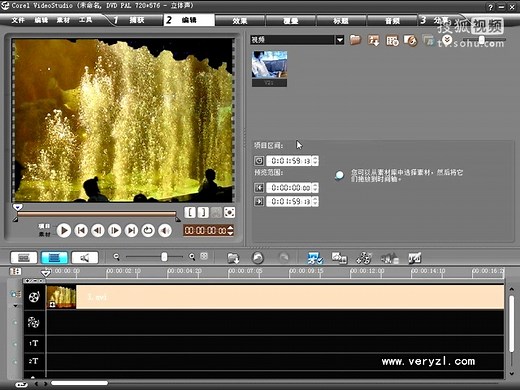Adjust project duration stepper arrows
The width and height of the screenshot is (520, 390).
[315, 161]
